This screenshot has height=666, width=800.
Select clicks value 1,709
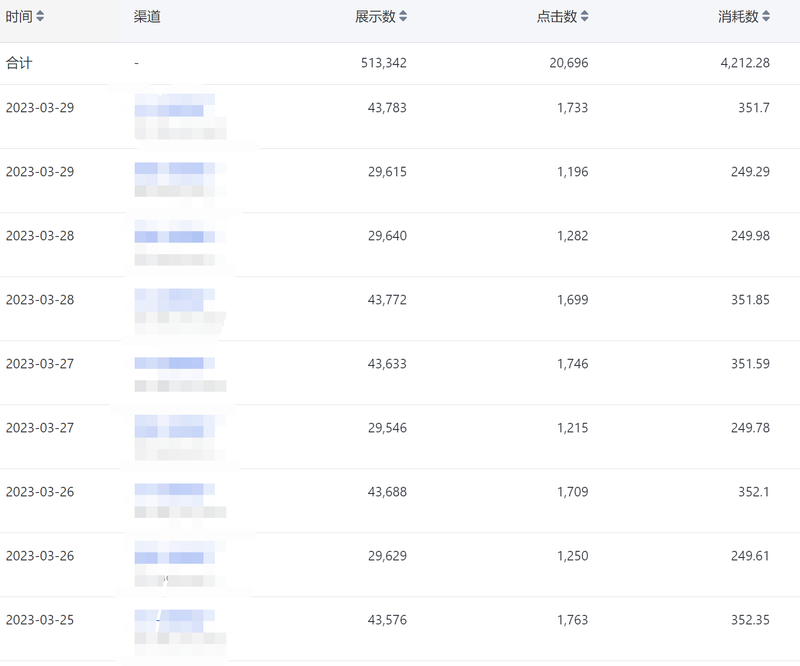click(572, 492)
